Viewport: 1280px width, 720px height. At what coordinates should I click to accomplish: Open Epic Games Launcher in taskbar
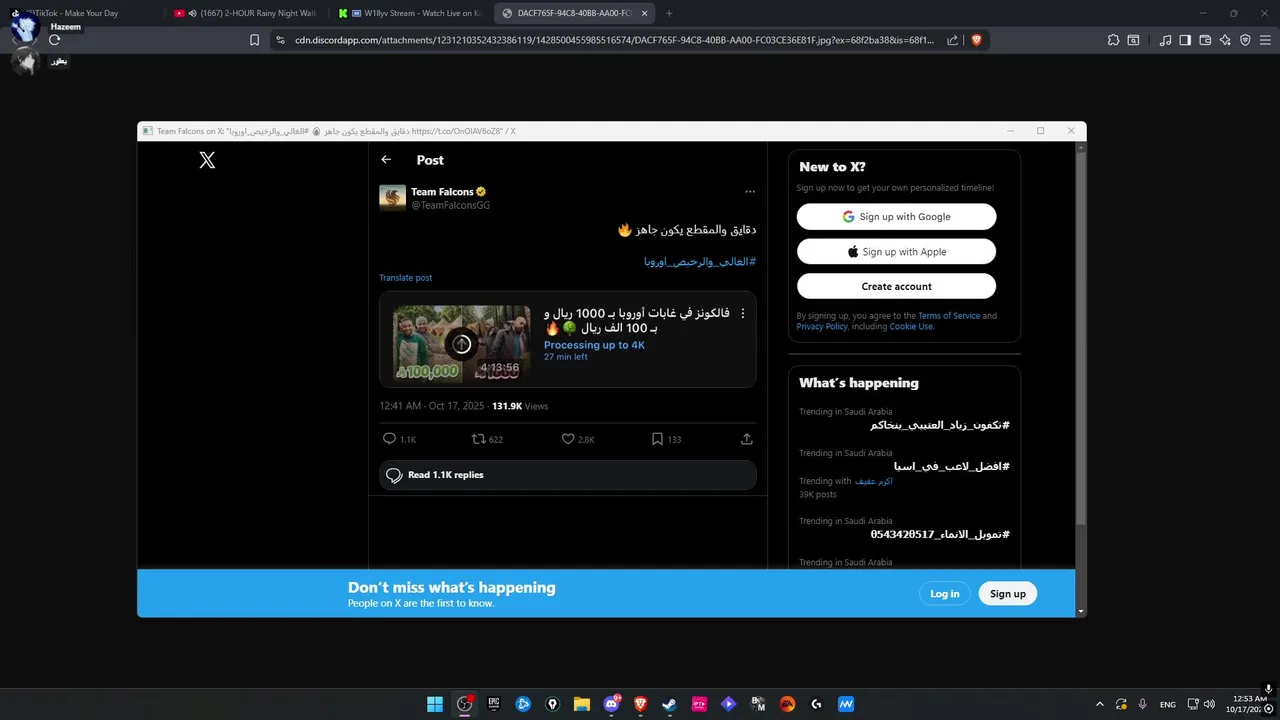pyautogui.click(x=494, y=704)
